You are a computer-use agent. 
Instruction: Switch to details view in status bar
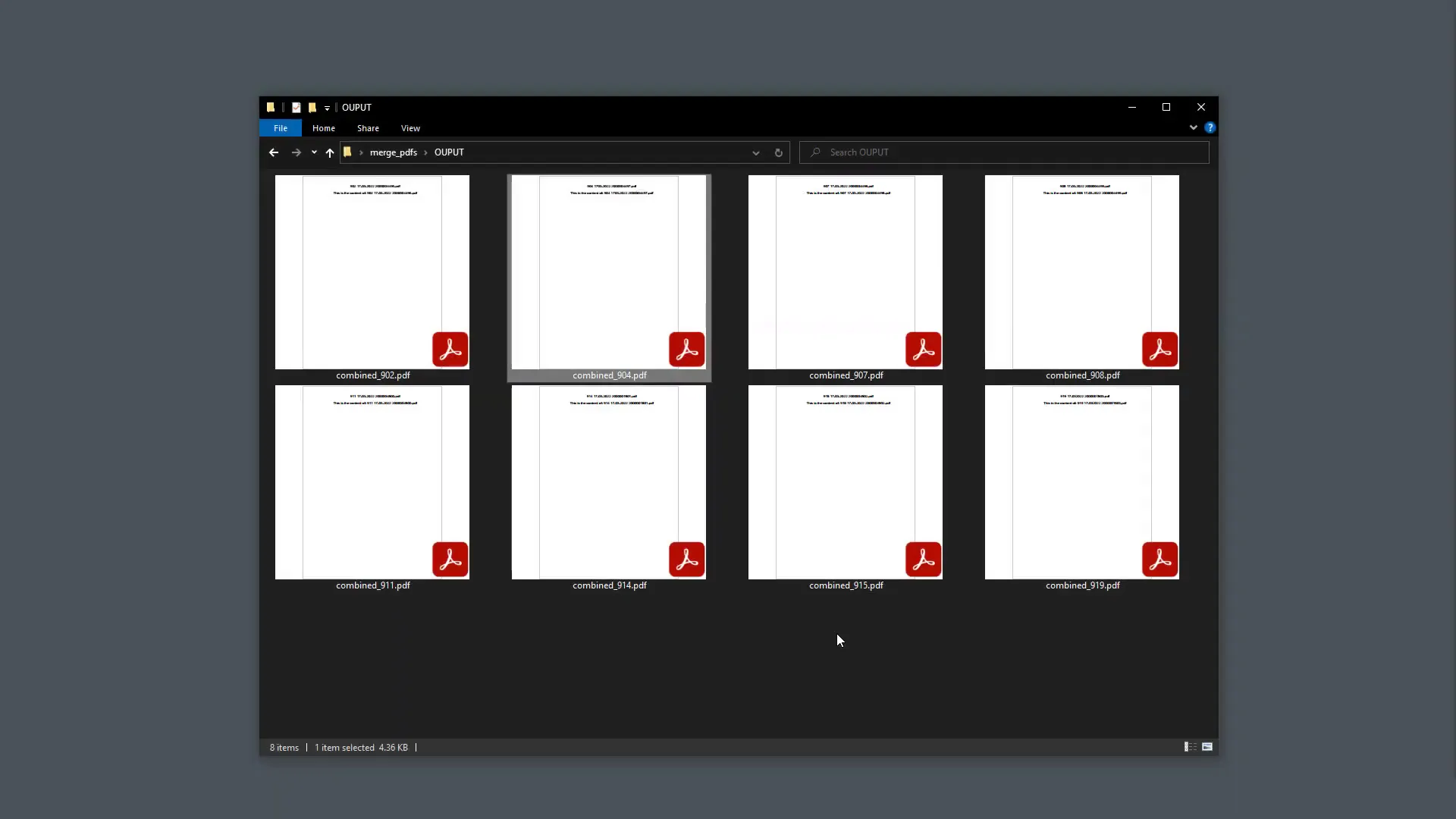[x=1189, y=747]
